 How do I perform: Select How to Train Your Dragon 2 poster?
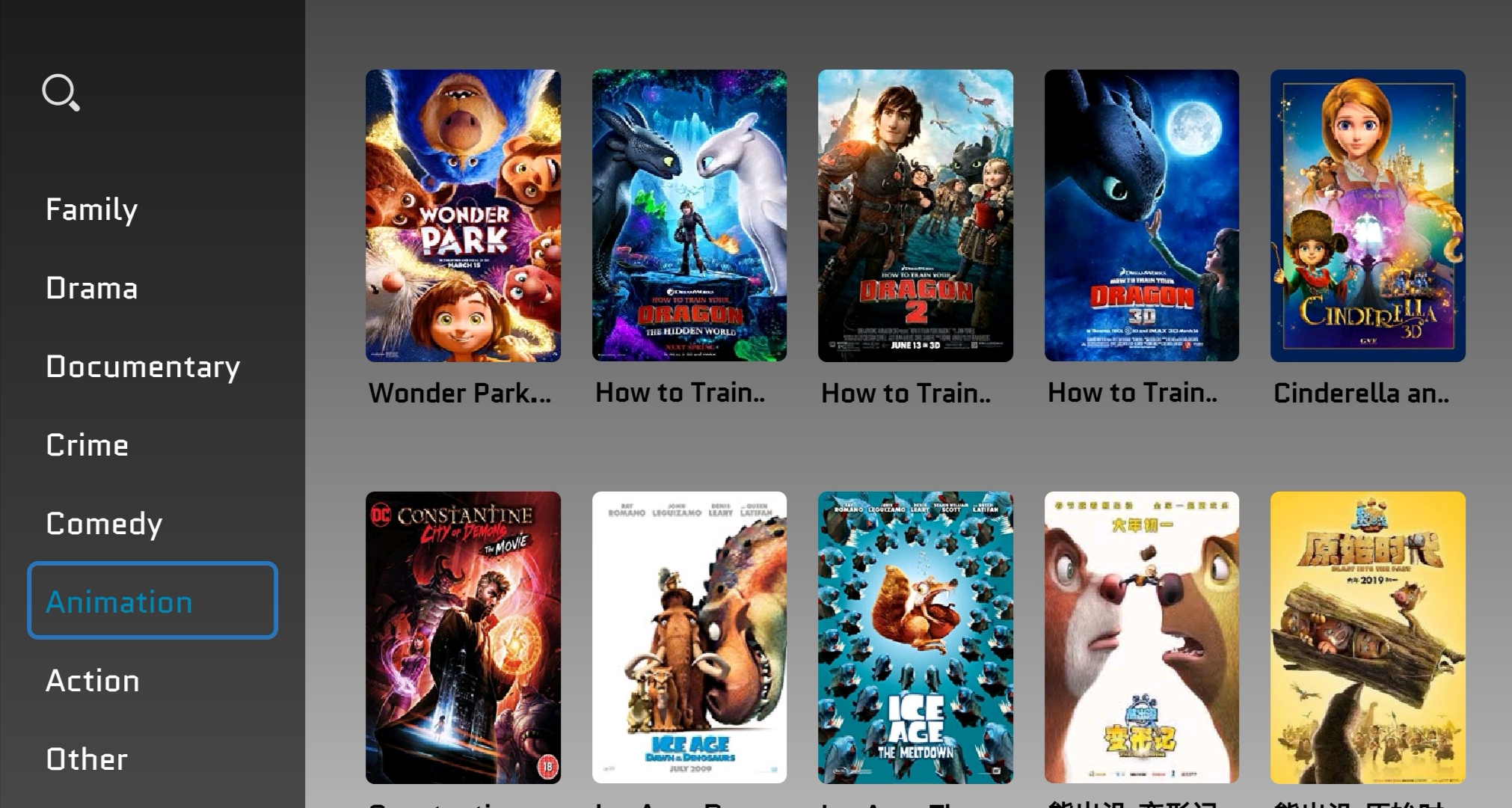tap(915, 215)
